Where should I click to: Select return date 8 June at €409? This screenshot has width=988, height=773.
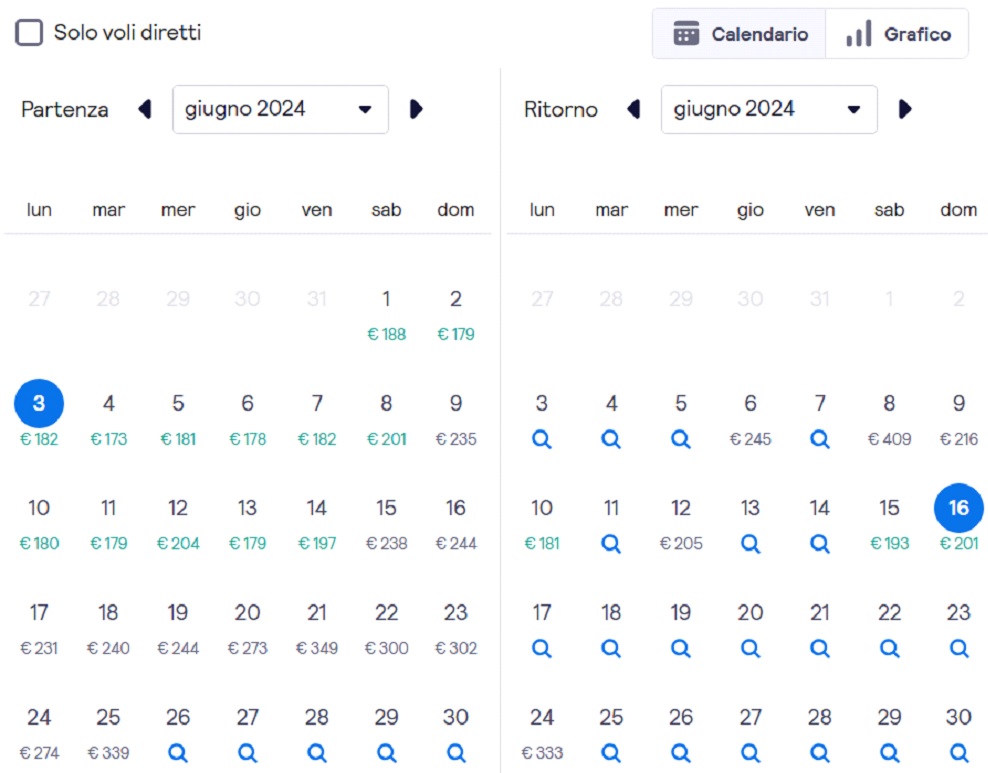click(890, 420)
